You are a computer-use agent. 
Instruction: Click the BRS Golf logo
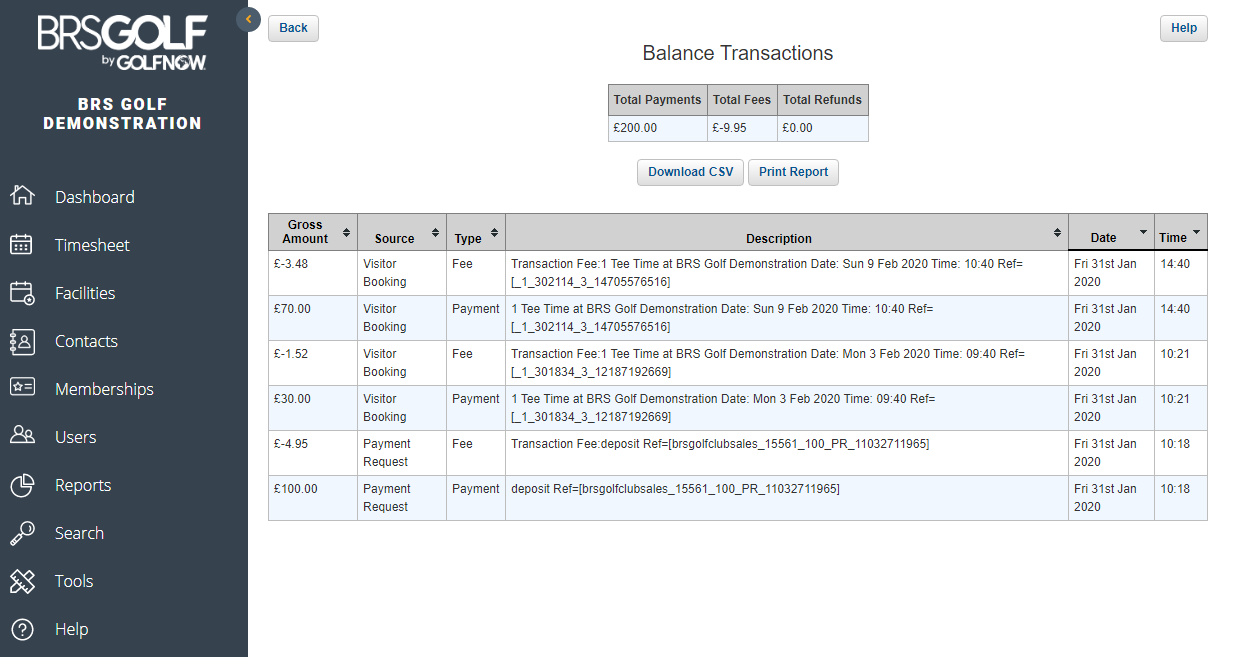[x=123, y=42]
